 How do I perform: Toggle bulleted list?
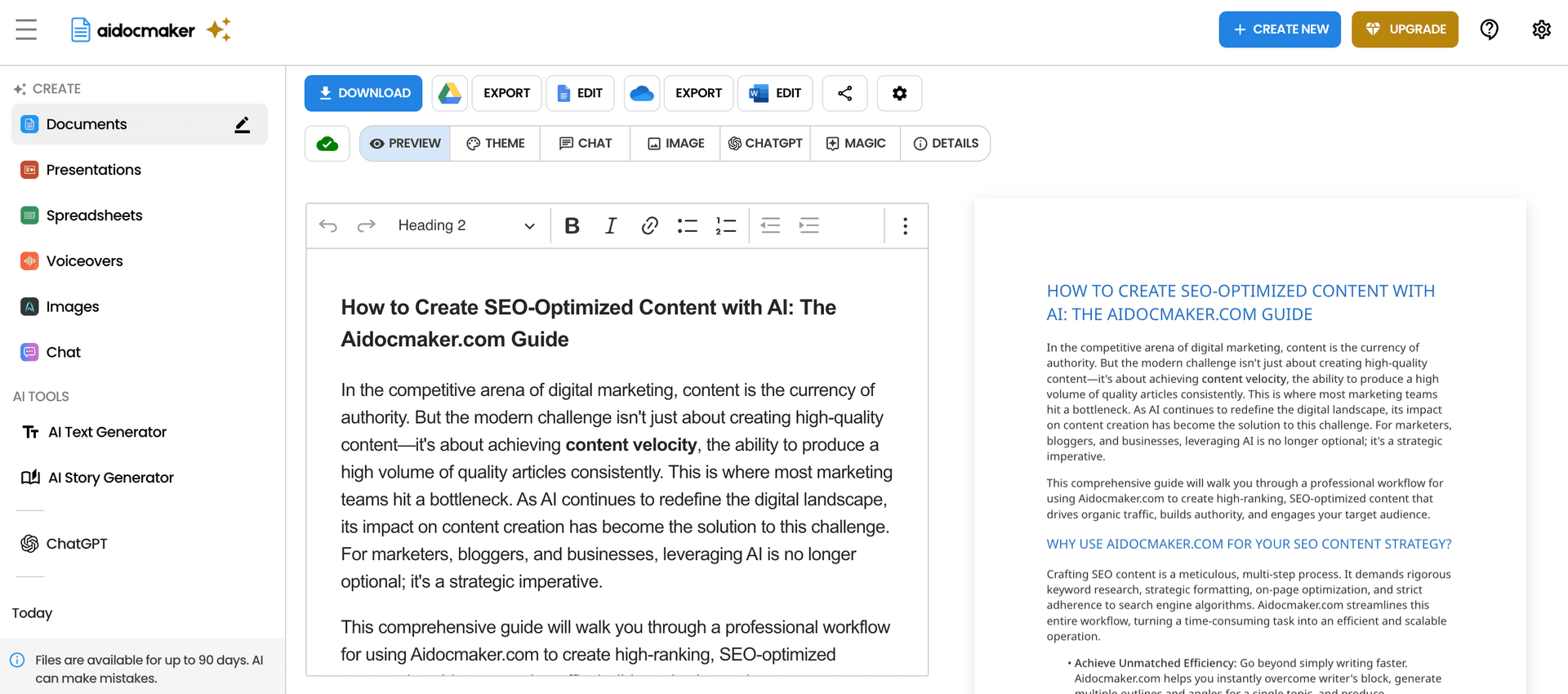[688, 225]
